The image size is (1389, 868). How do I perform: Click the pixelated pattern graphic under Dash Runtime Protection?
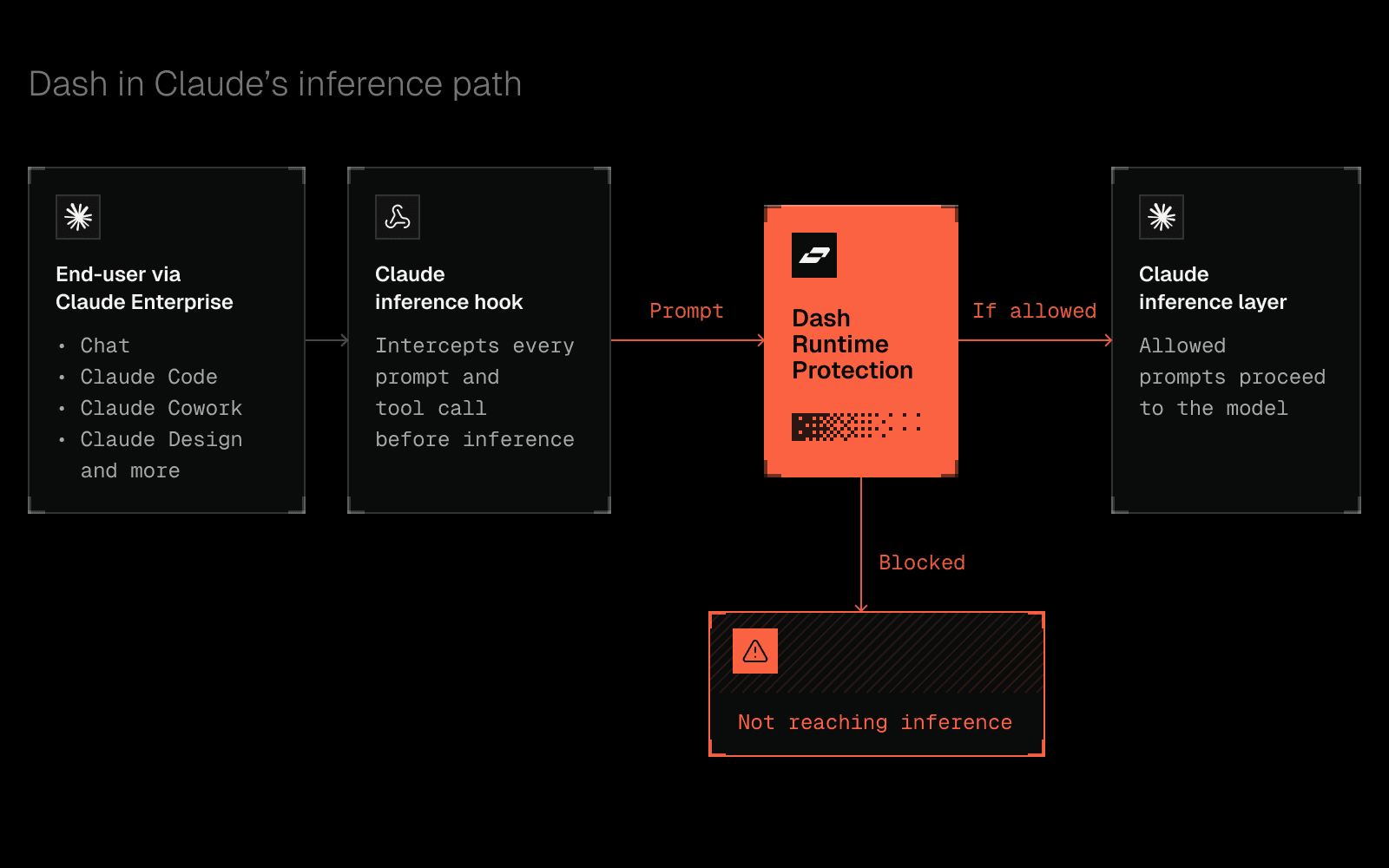857,426
